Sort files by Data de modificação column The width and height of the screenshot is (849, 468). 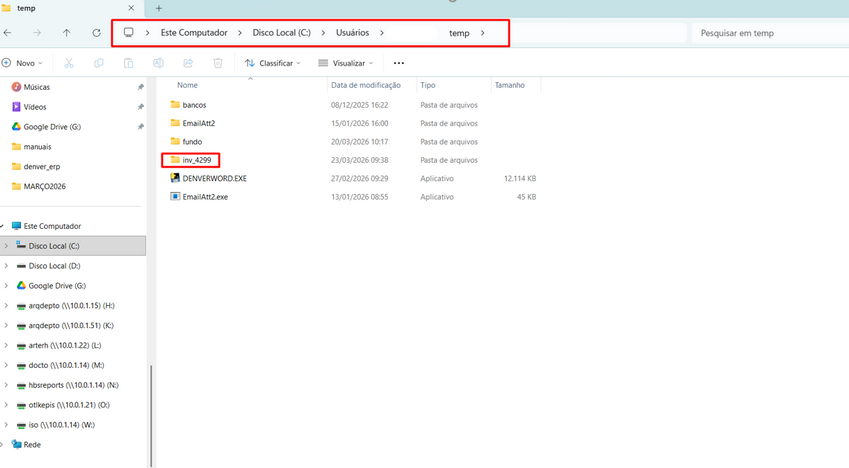coord(366,86)
